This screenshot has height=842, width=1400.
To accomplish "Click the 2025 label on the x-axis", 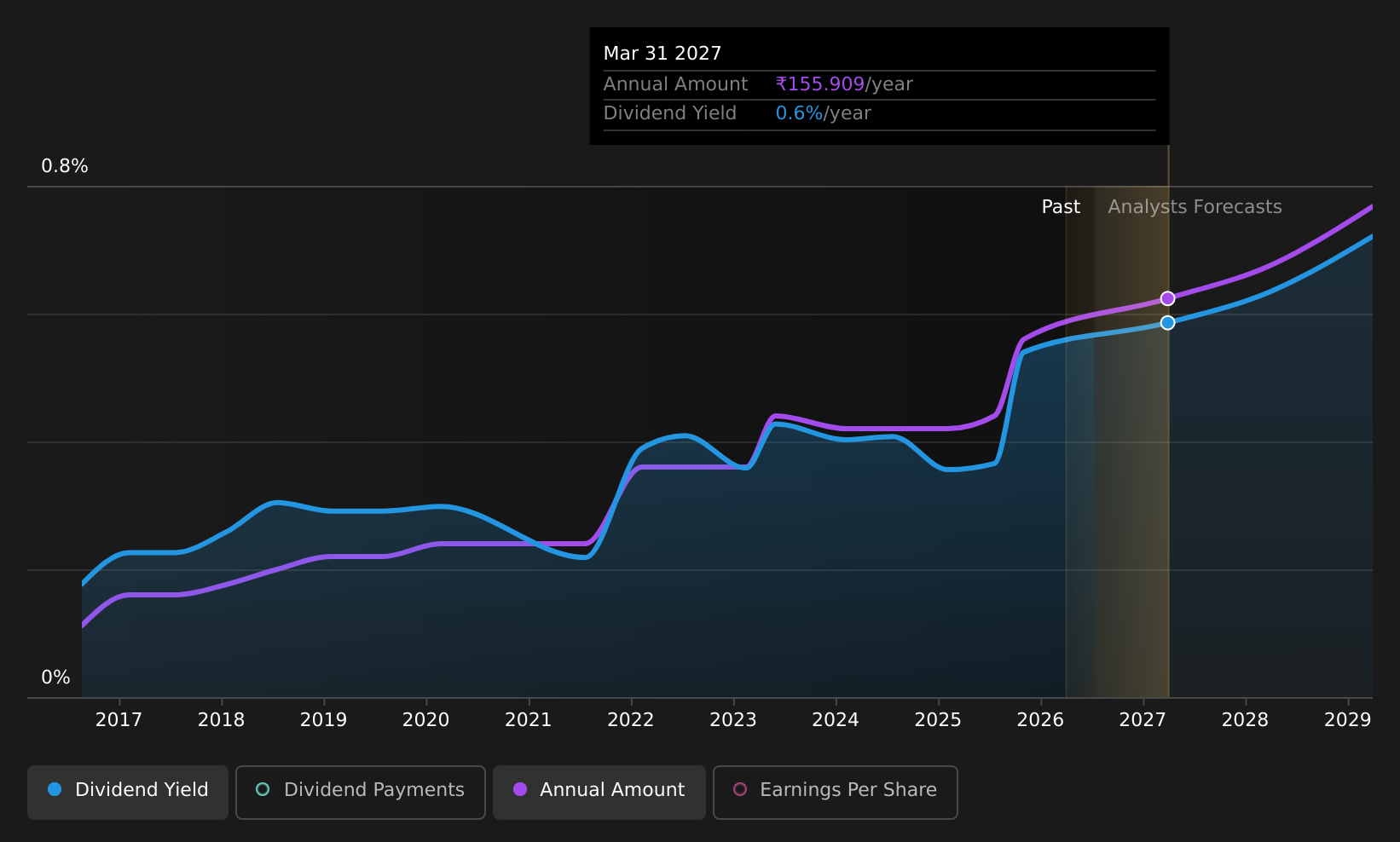I will tap(938, 720).
